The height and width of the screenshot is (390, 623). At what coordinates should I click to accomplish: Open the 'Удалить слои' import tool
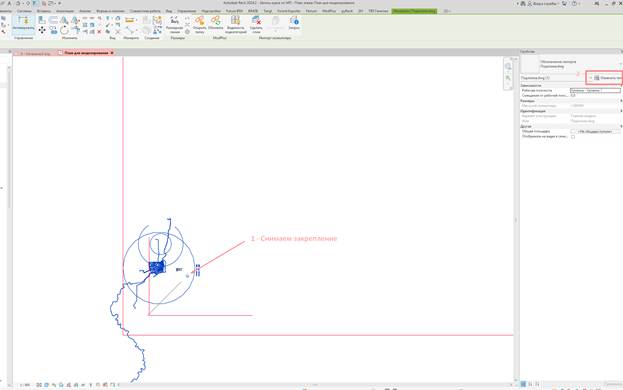(256, 24)
